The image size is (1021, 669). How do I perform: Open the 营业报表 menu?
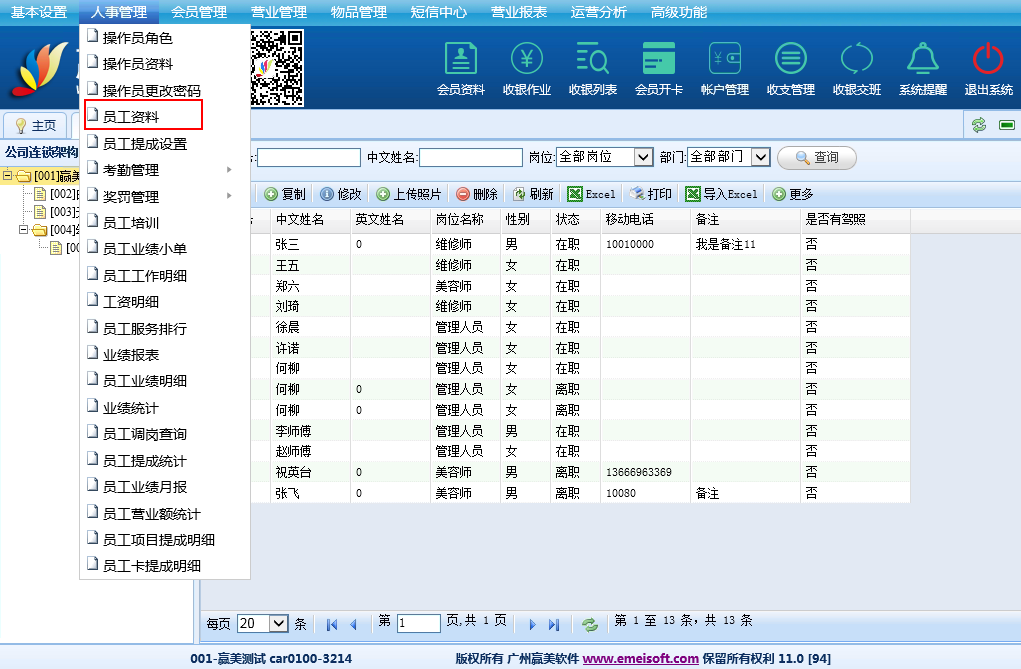point(518,12)
